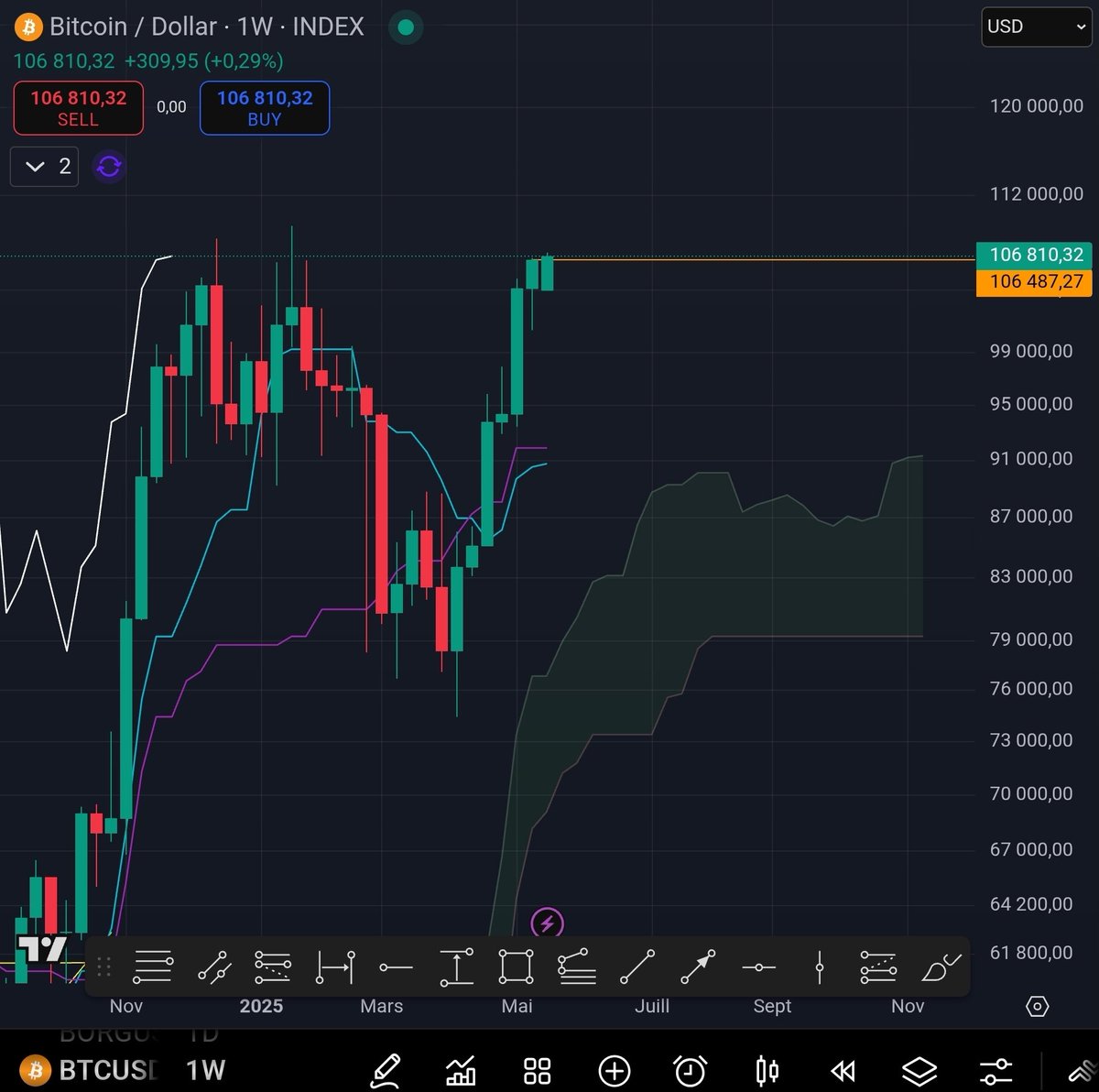Open the indicators chart icon
This screenshot has width=1099, height=1092.
(x=461, y=1070)
